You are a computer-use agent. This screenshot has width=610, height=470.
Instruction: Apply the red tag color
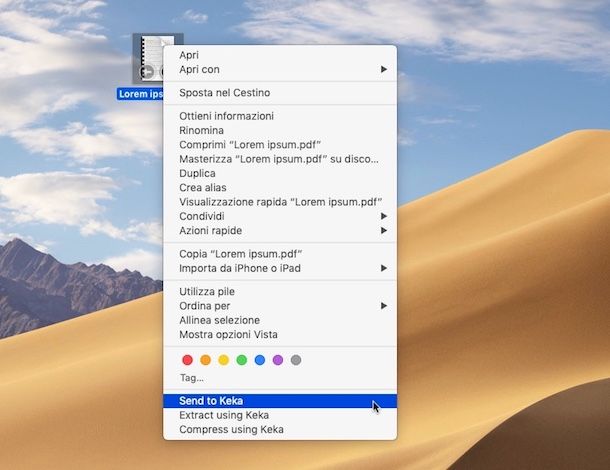tap(188, 360)
